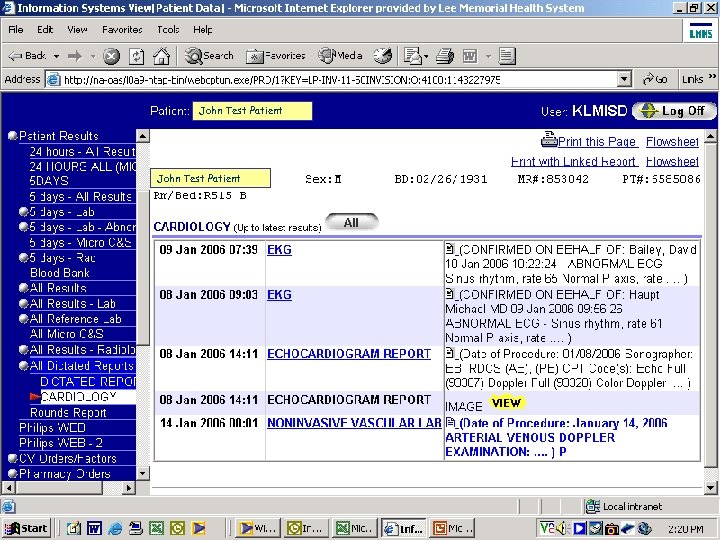Screen dimensions: 720x540
Task: Open the View menu
Action: click(77, 29)
